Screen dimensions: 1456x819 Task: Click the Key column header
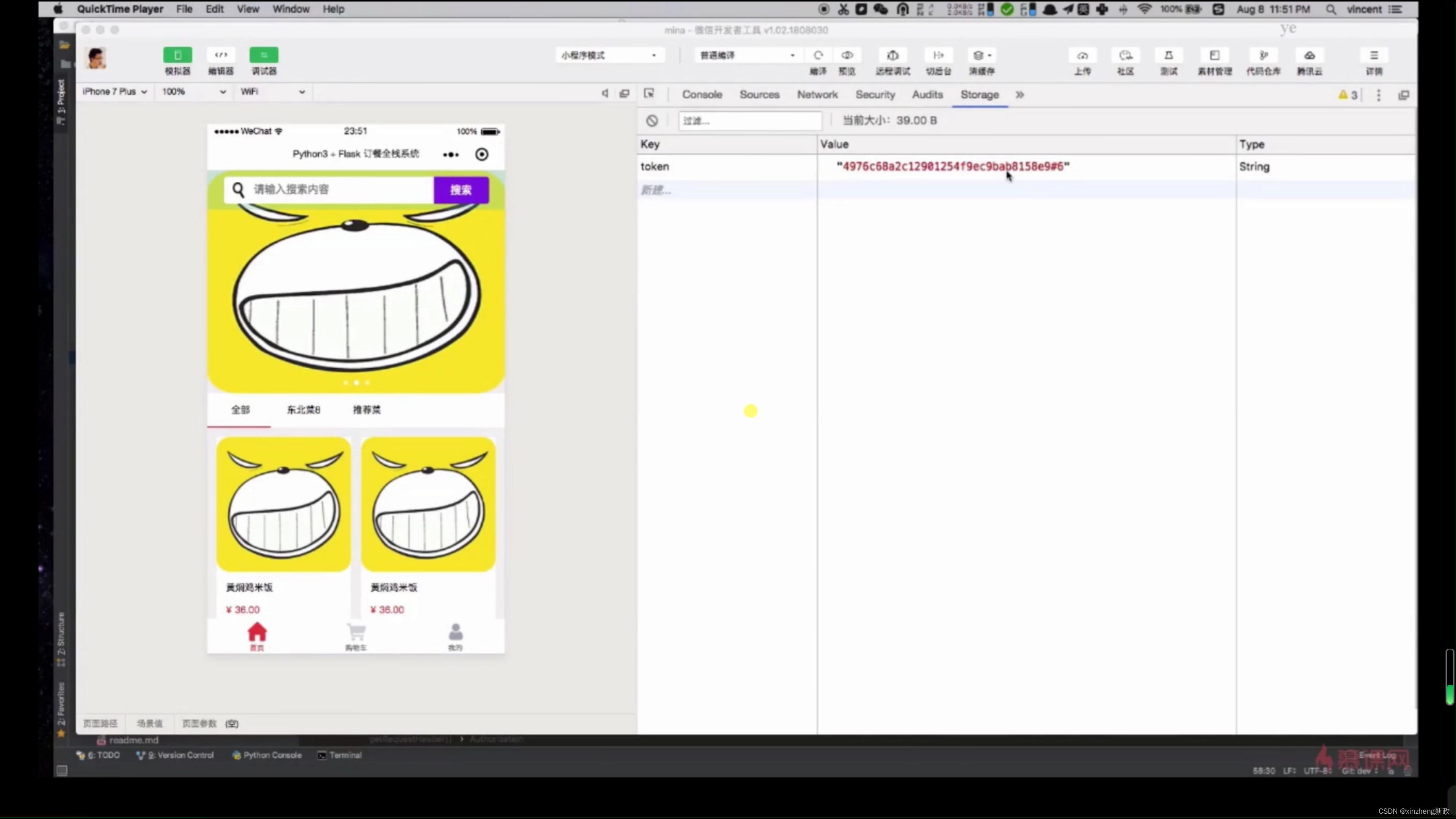(727, 144)
